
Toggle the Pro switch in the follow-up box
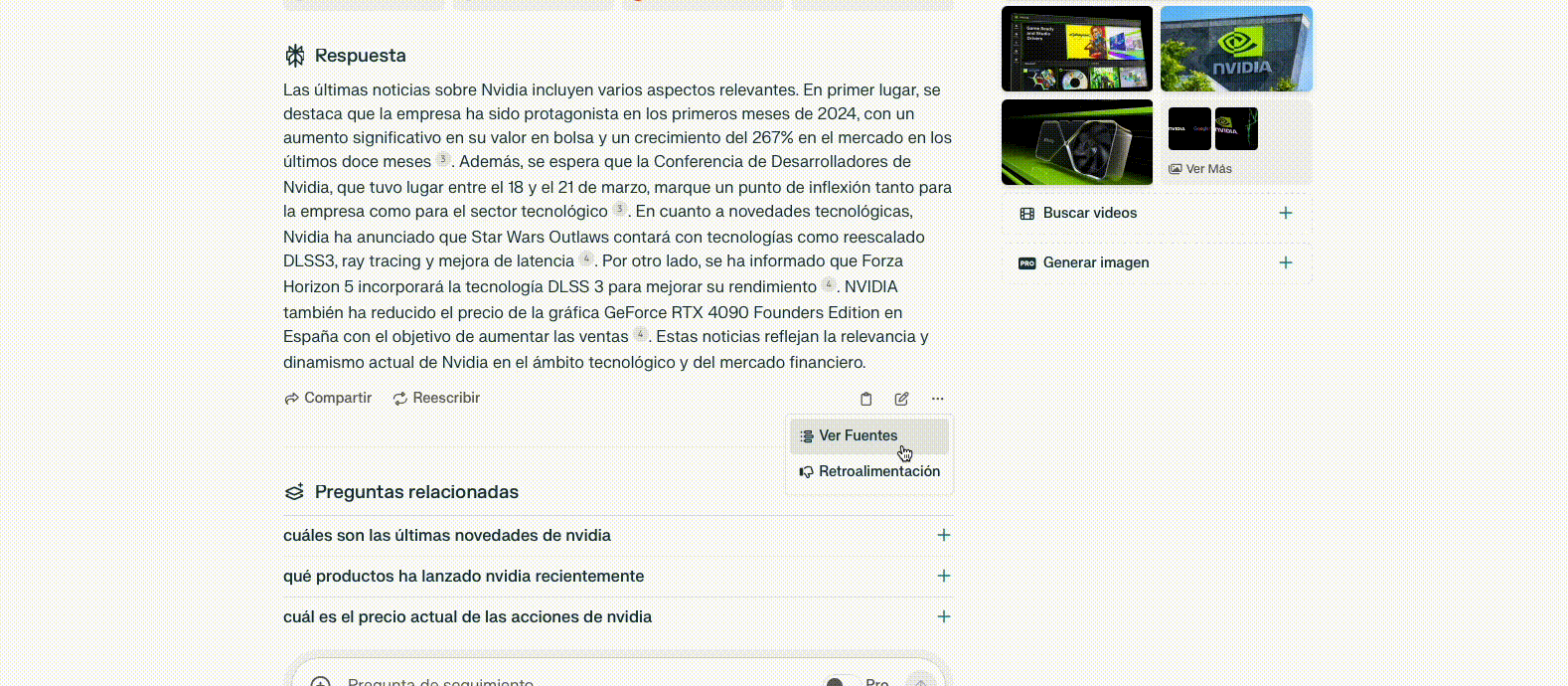(x=843, y=682)
